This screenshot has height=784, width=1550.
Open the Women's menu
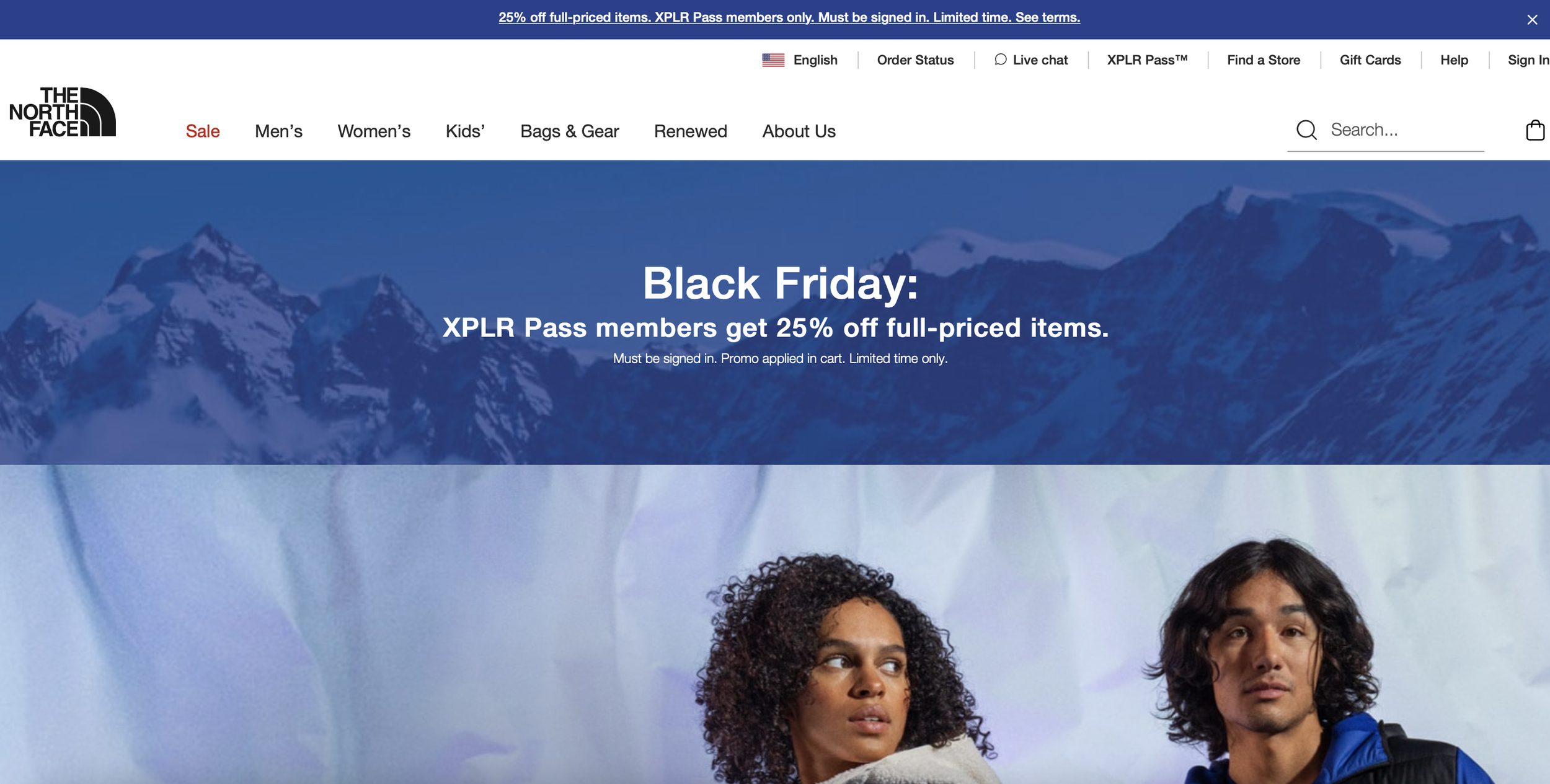(374, 131)
